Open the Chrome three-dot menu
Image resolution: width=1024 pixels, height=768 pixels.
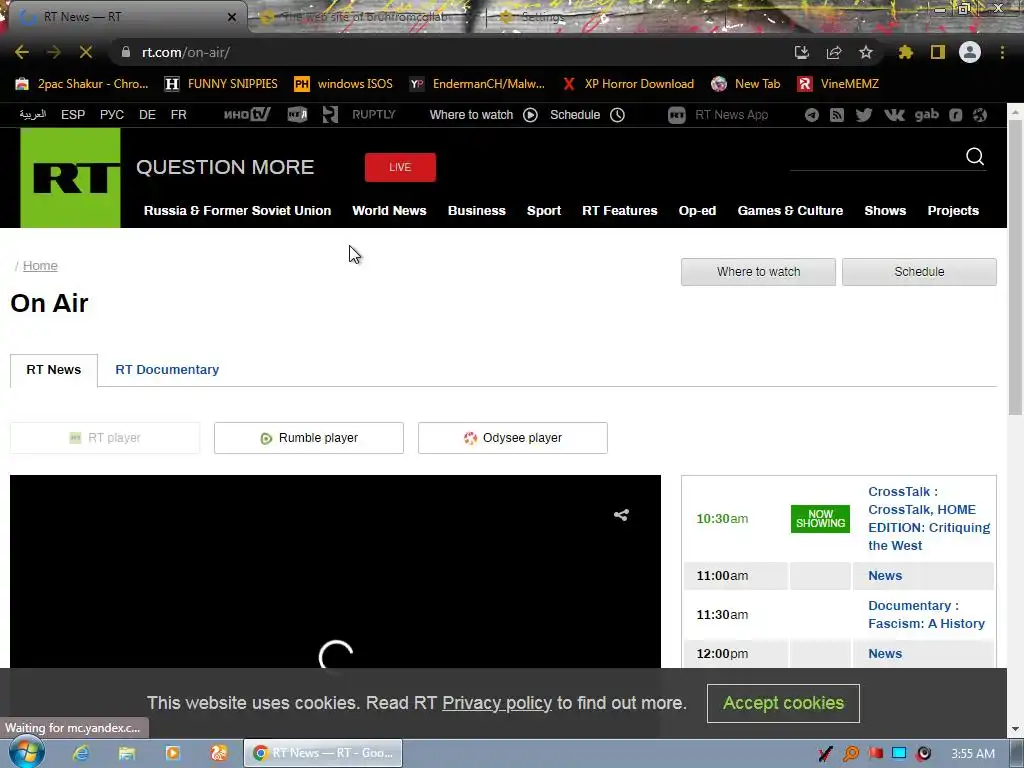click(x=1002, y=52)
